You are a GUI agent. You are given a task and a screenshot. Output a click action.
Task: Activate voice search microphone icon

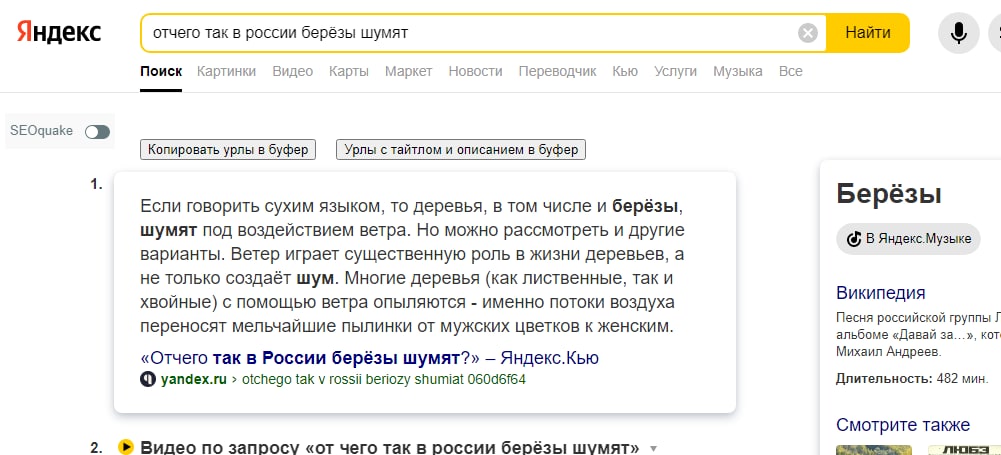coord(958,33)
